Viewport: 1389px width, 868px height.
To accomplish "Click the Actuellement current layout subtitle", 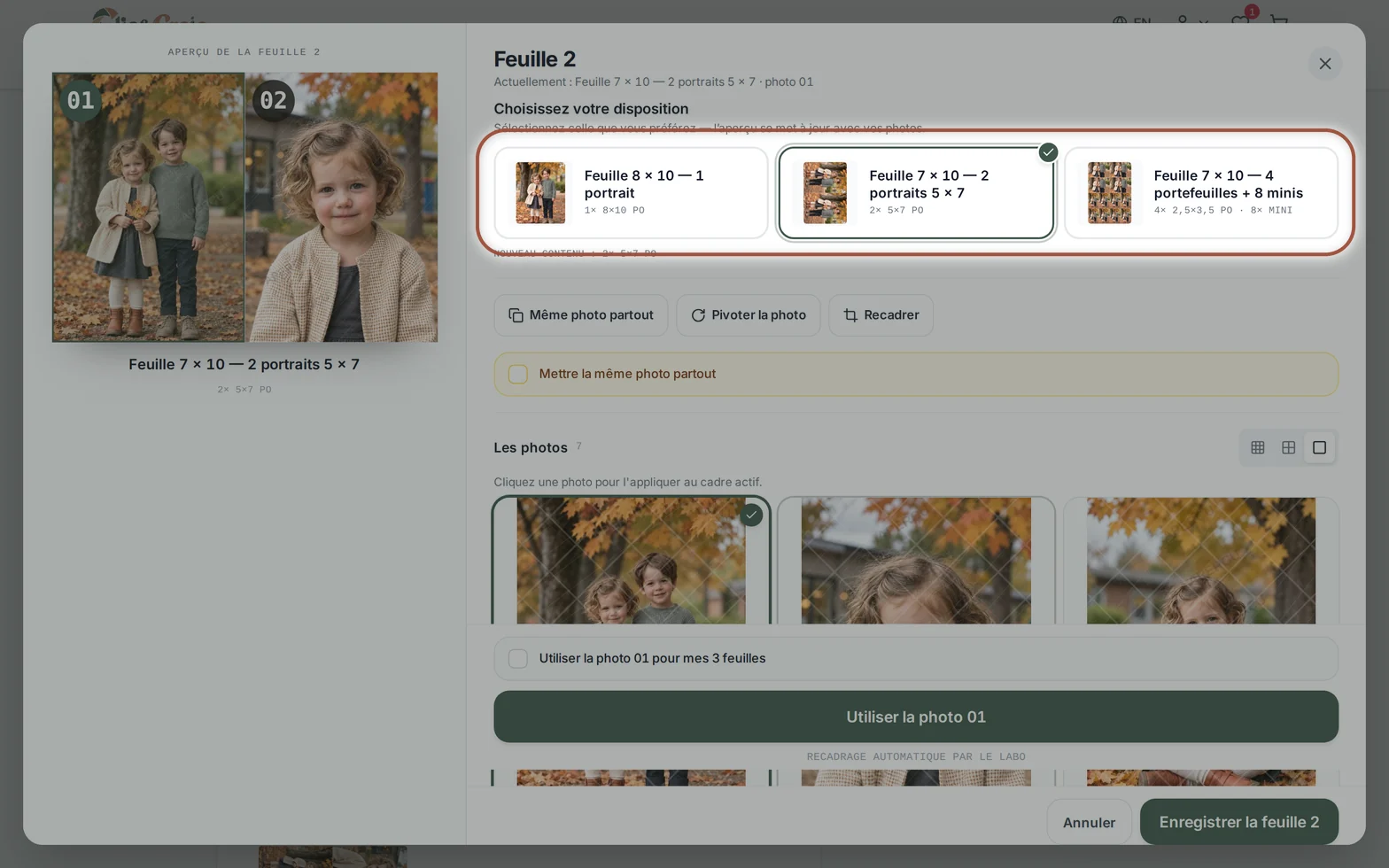I will click(x=654, y=81).
